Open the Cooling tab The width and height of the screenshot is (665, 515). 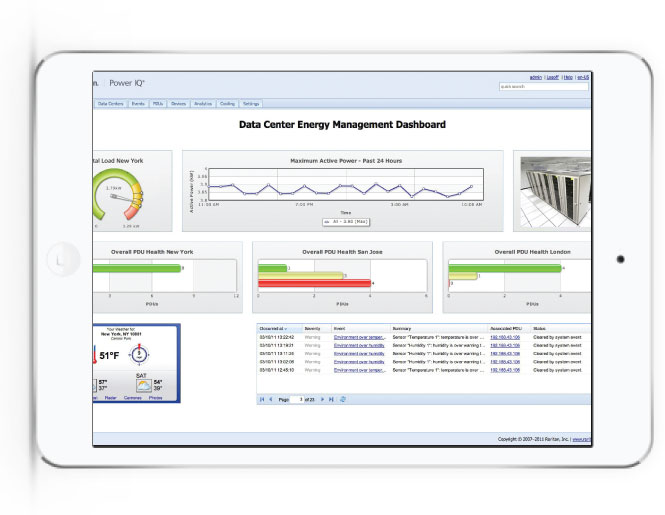click(x=227, y=103)
